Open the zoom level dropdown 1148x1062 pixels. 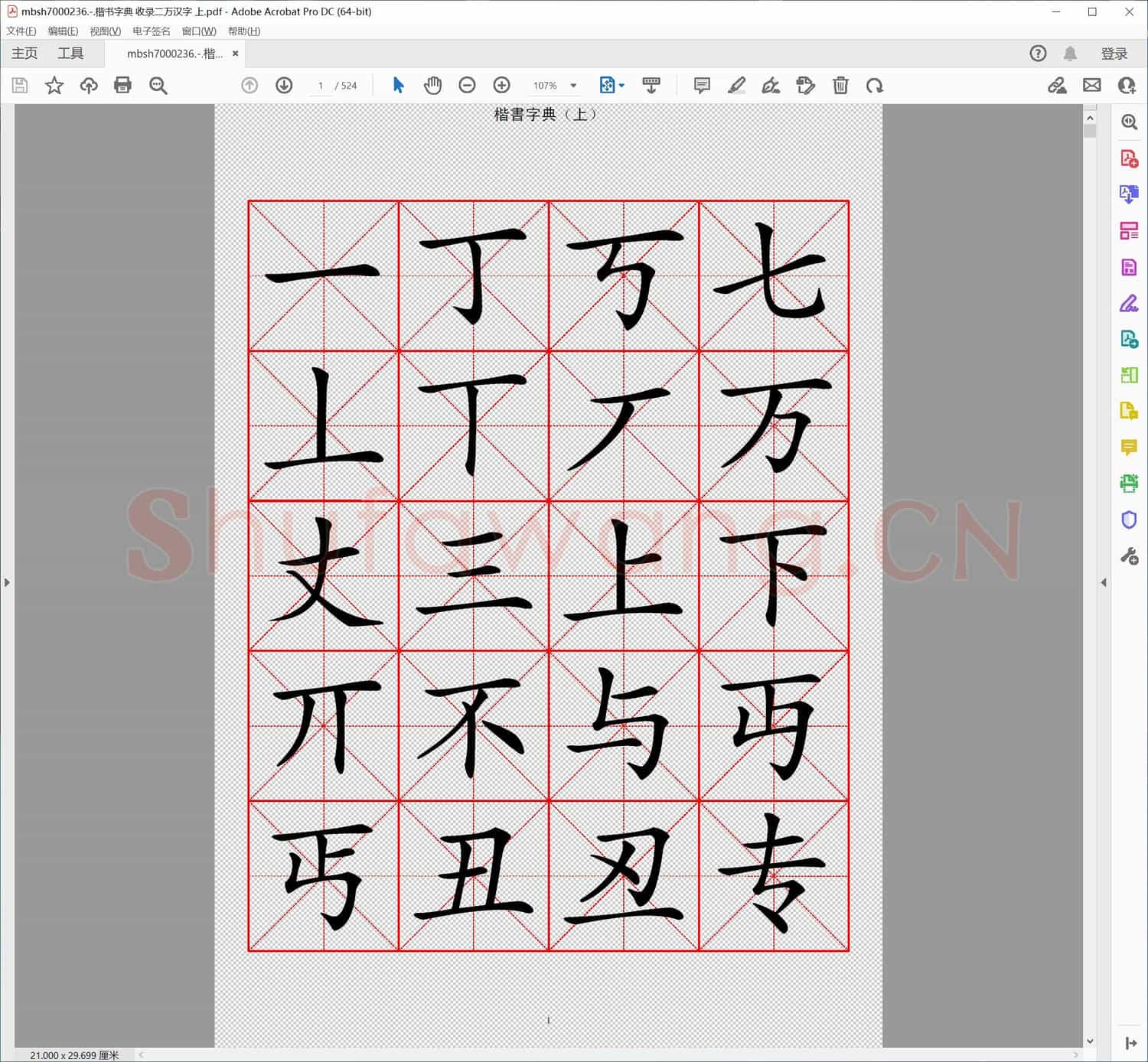(x=572, y=85)
